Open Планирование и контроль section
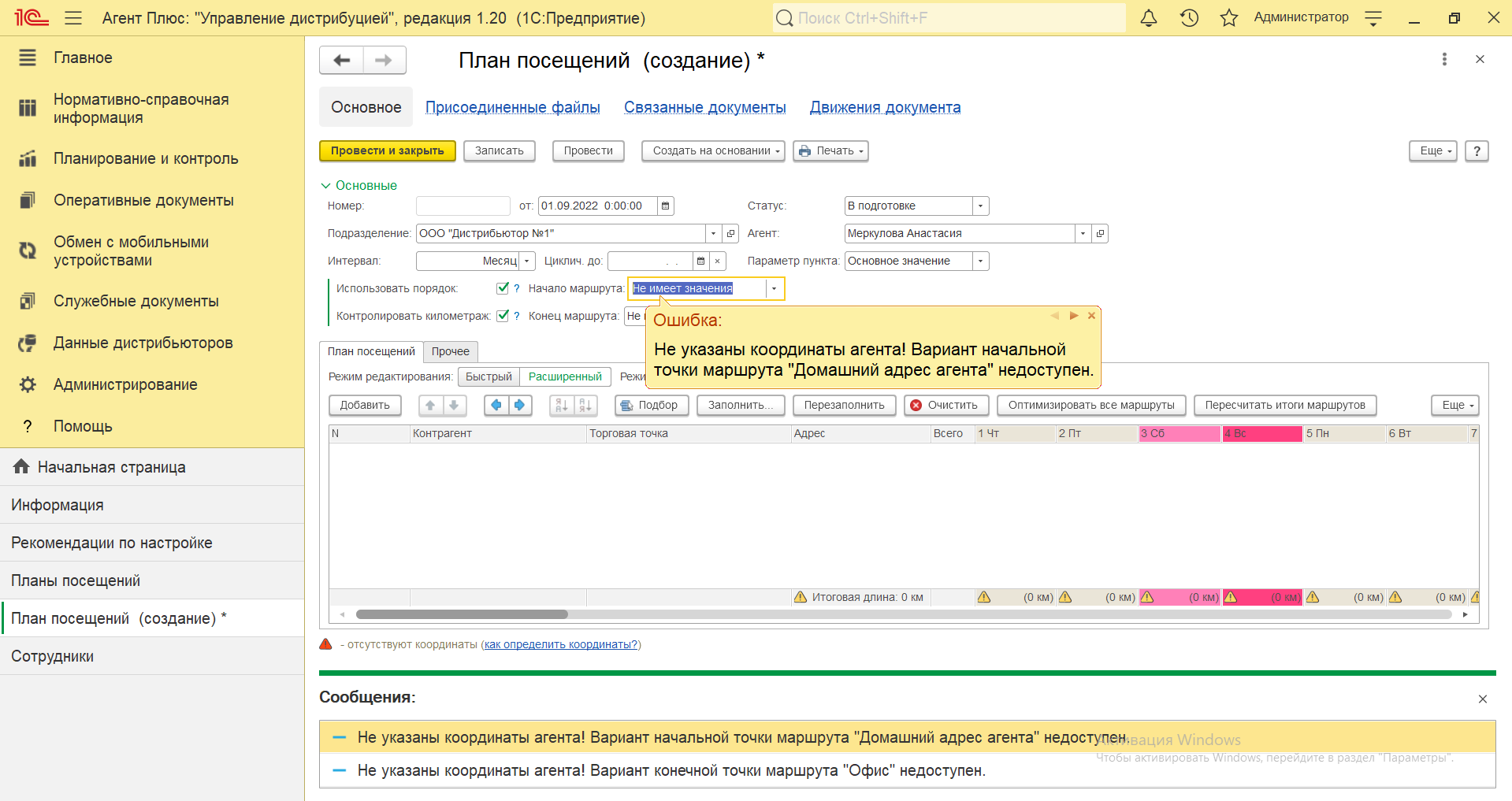1512x801 pixels. [146, 158]
